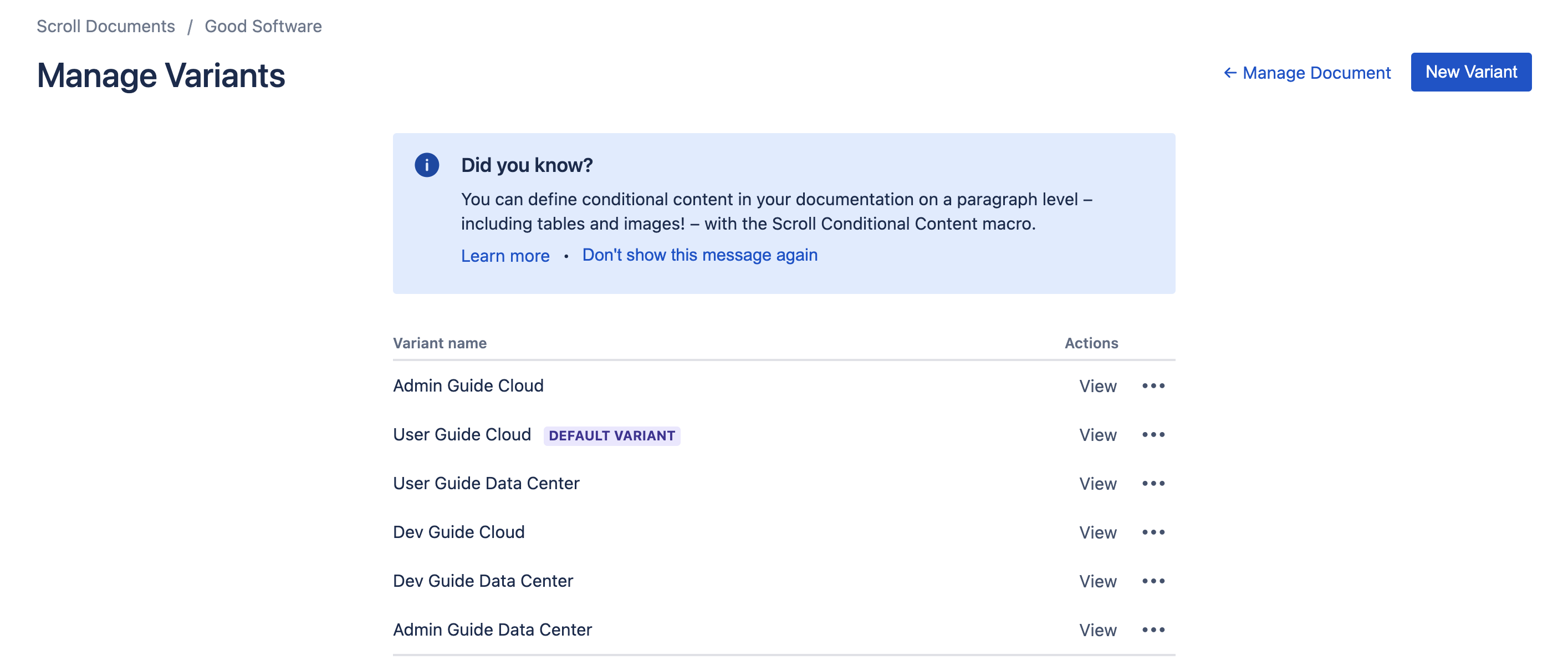Image resolution: width=1568 pixels, height=670 pixels.
Task: View the Admin Guide Data Center variant
Action: coord(1097,630)
